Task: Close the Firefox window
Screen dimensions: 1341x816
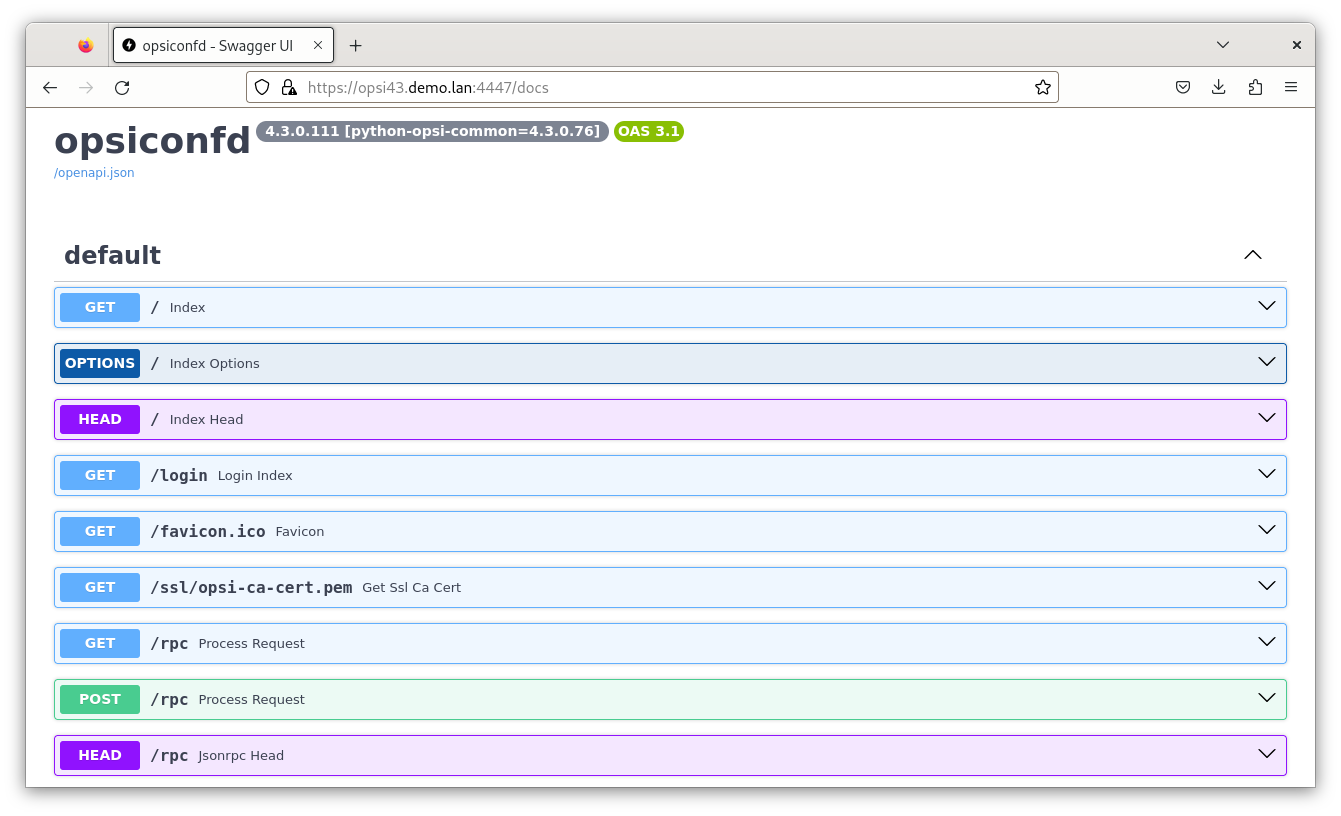Action: coord(1297,45)
